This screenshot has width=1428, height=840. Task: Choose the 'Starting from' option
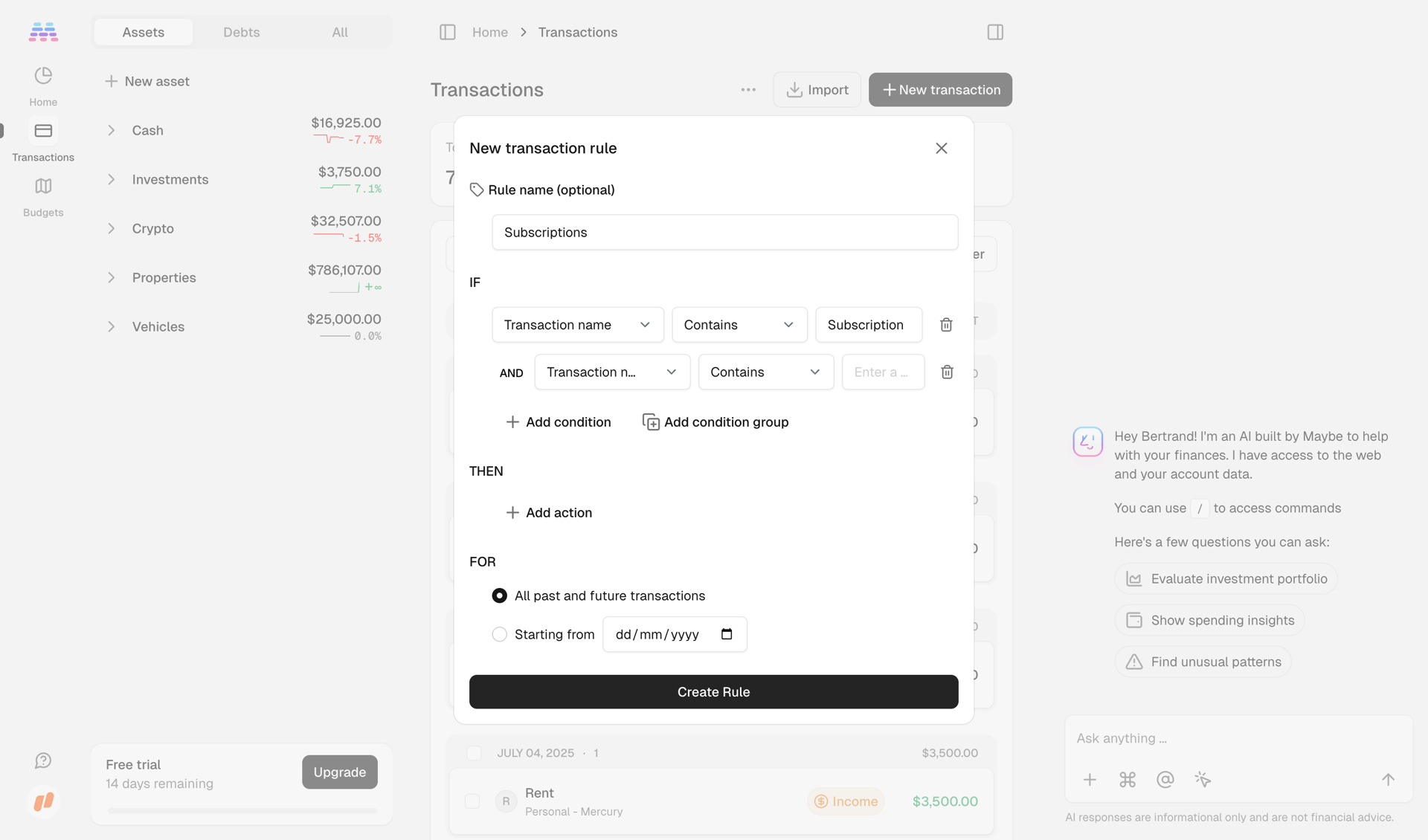tap(499, 634)
